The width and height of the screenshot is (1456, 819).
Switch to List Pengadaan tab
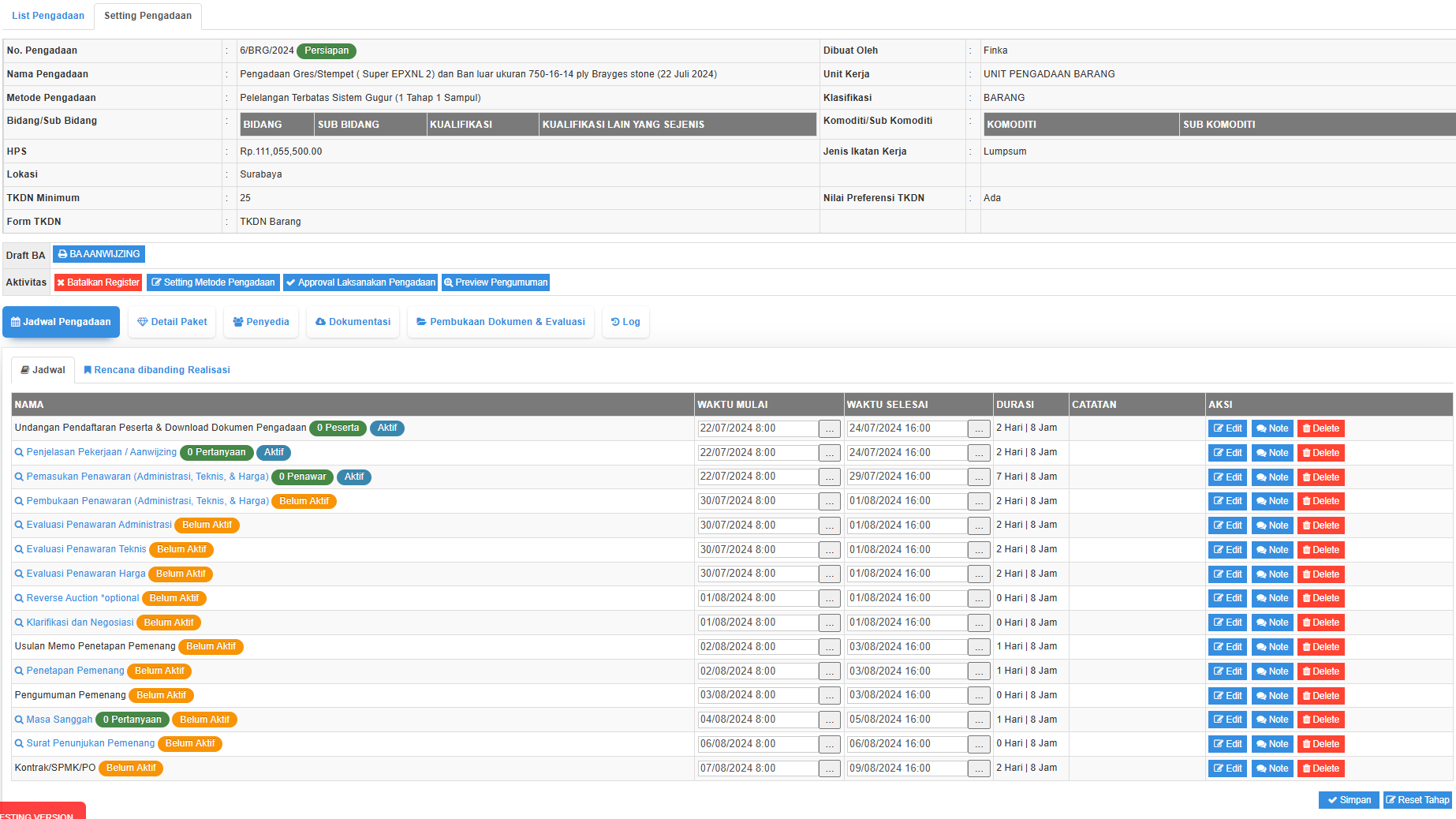(x=48, y=16)
